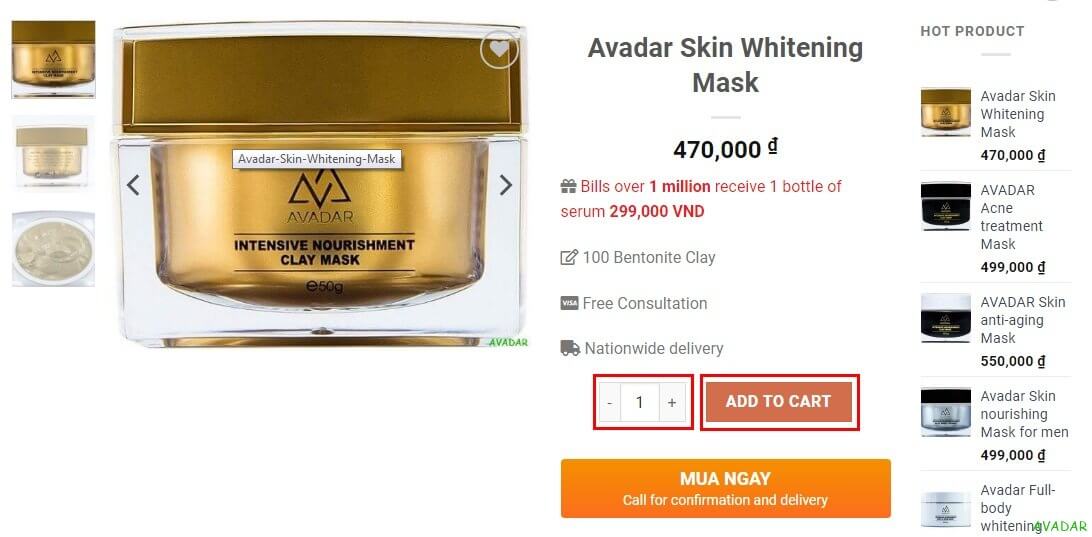Image resolution: width=1092 pixels, height=537 pixels.
Task: Click Avadar Skin Whitening Mask sidebar thumbnail image
Action: (946, 112)
